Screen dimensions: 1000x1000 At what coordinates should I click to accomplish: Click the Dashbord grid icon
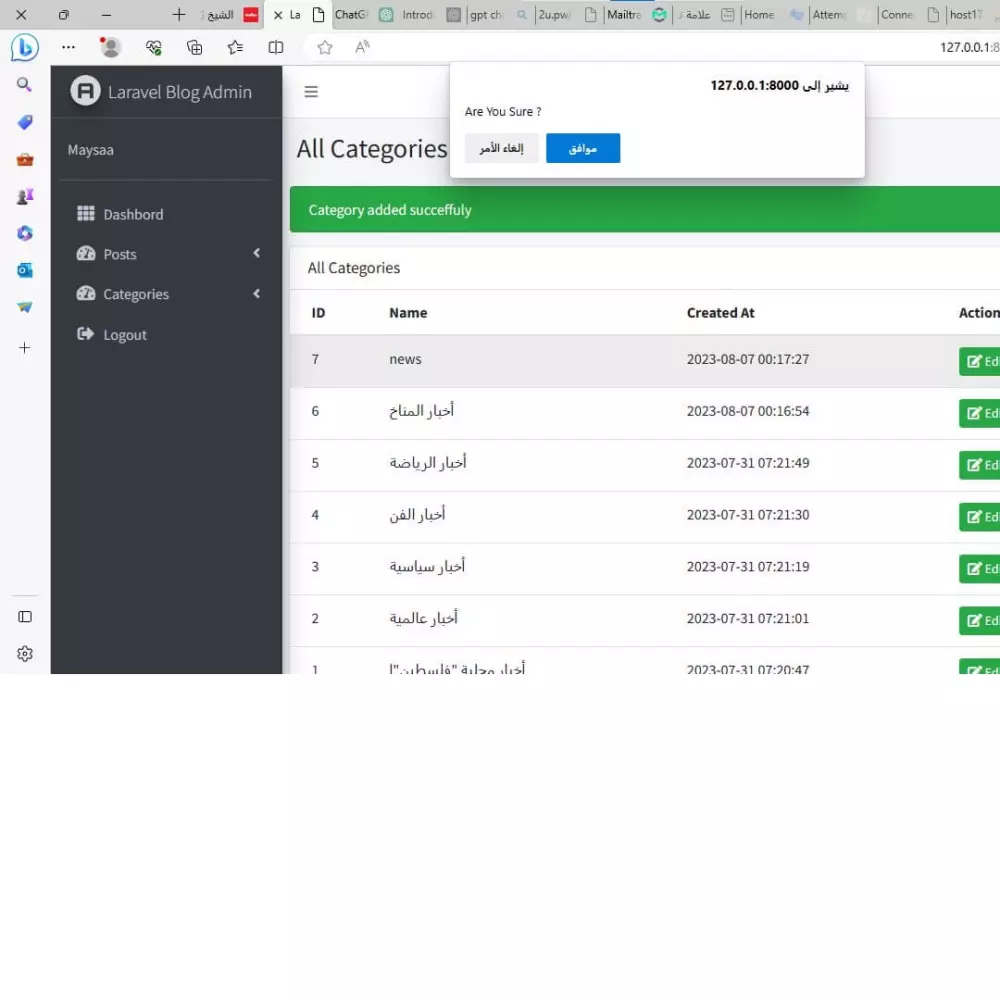(85, 214)
